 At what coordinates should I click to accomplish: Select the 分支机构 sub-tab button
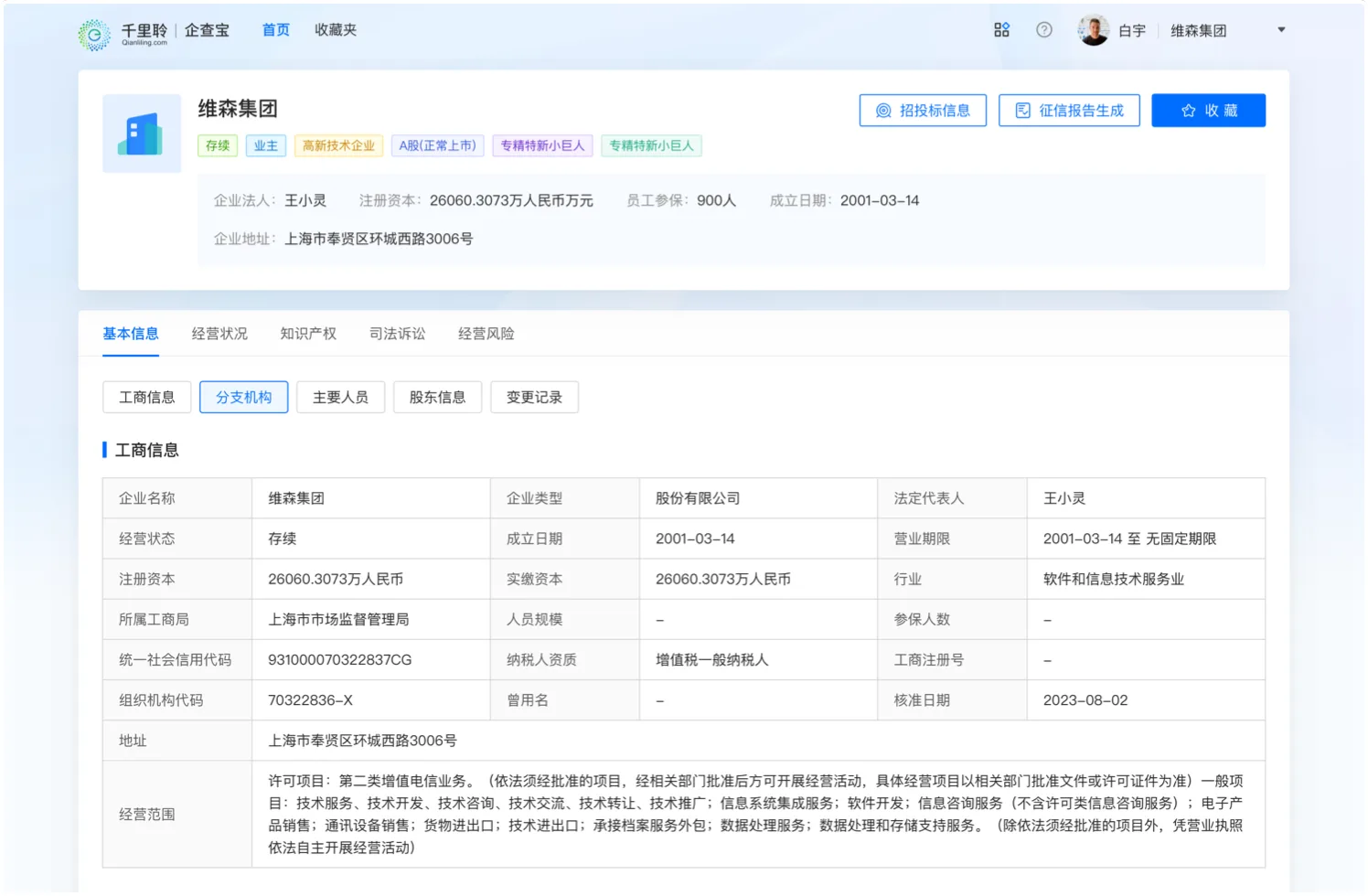click(243, 397)
